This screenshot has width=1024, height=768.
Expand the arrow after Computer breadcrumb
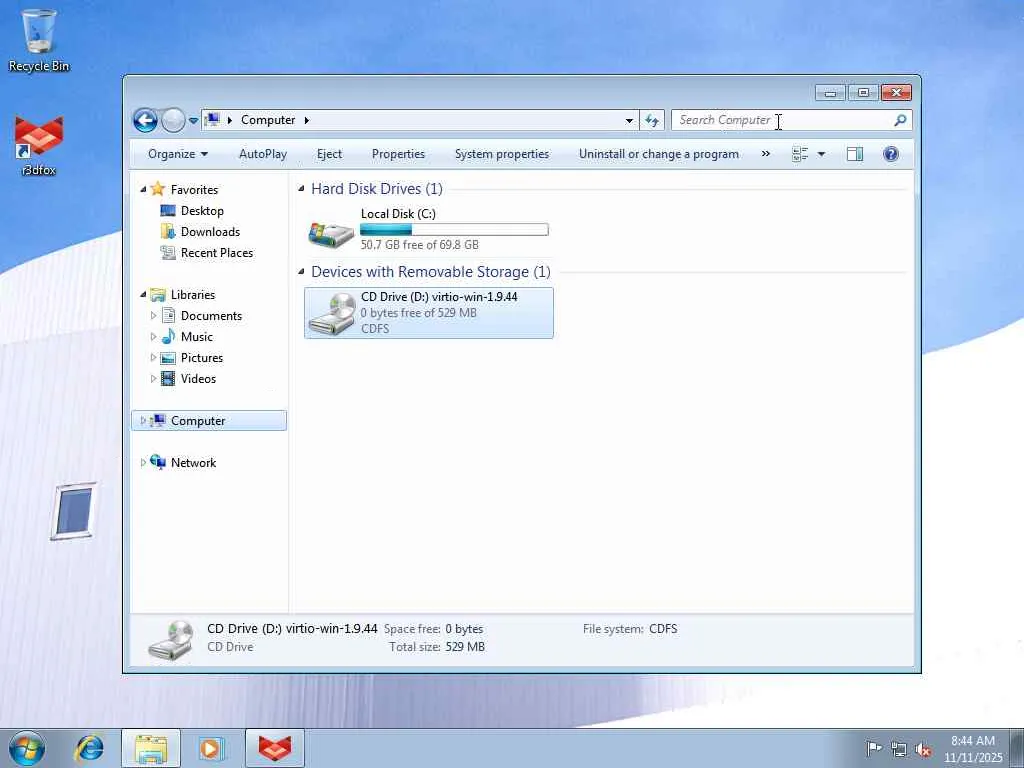click(x=306, y=120)
